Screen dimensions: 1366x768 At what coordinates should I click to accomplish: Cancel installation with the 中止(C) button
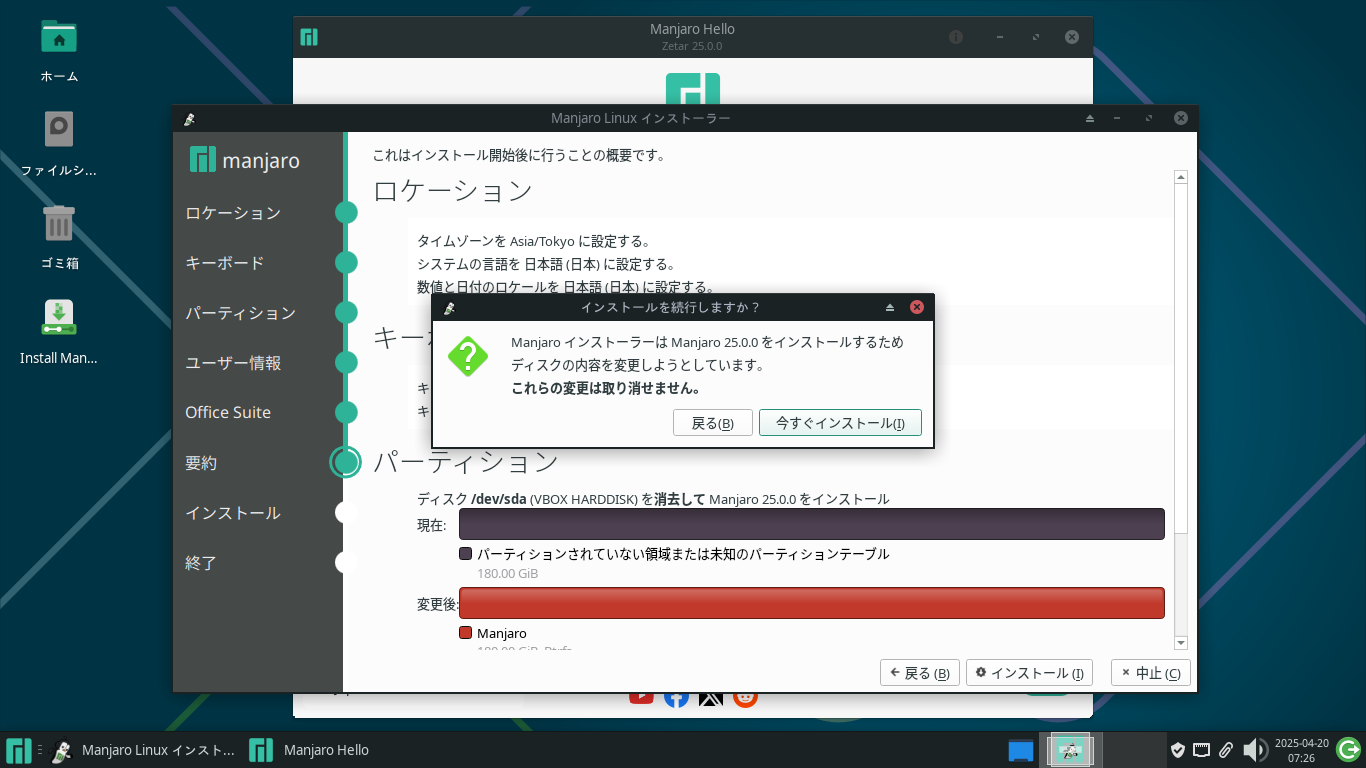click(x=1151, y=673)
